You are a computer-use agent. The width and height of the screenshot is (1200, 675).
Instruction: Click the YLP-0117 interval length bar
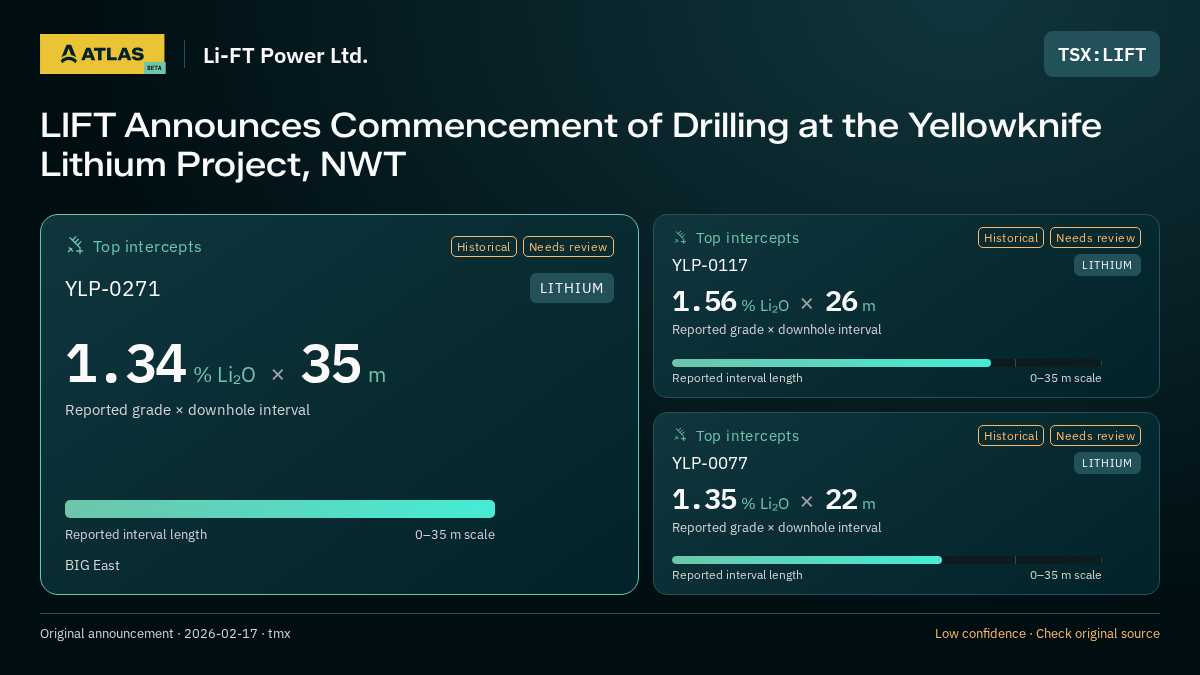pos(887,363)
